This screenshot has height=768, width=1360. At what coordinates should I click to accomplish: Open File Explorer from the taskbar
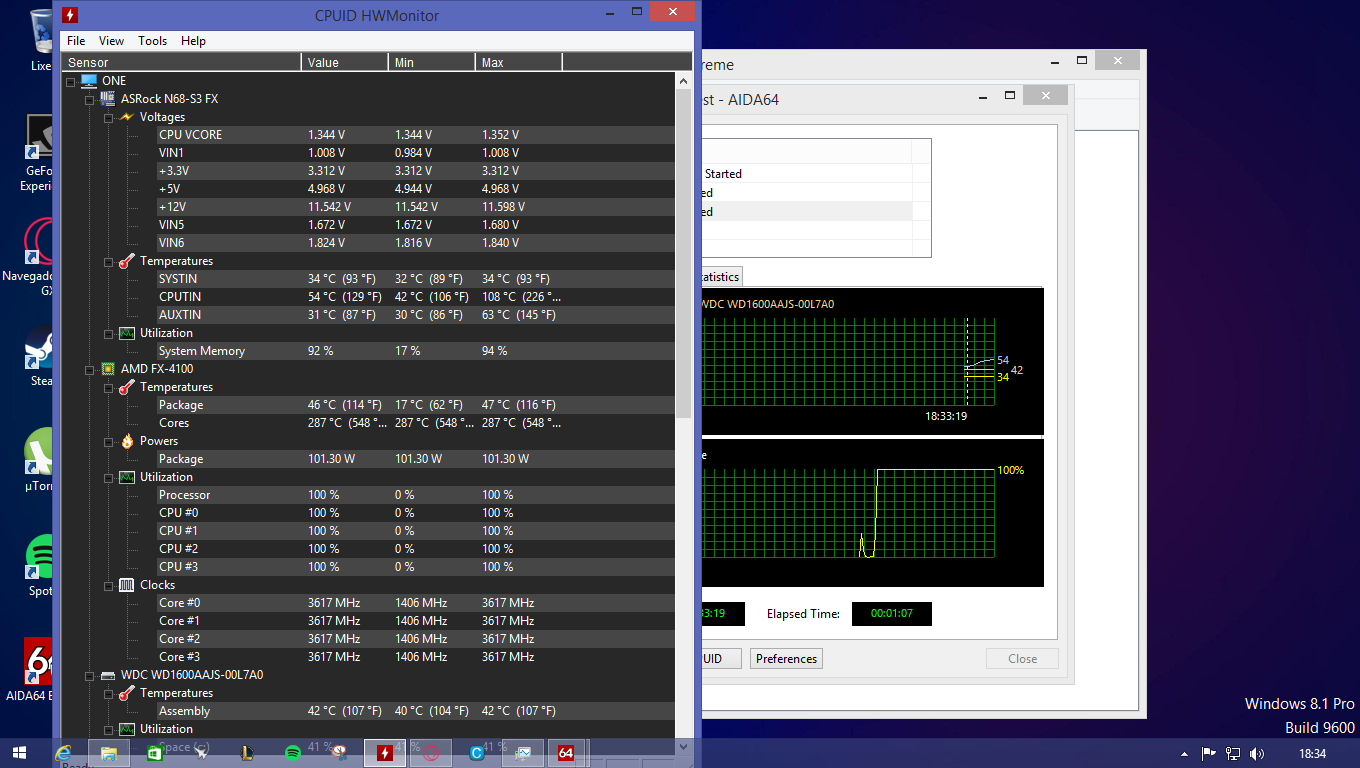coord(109,753)
